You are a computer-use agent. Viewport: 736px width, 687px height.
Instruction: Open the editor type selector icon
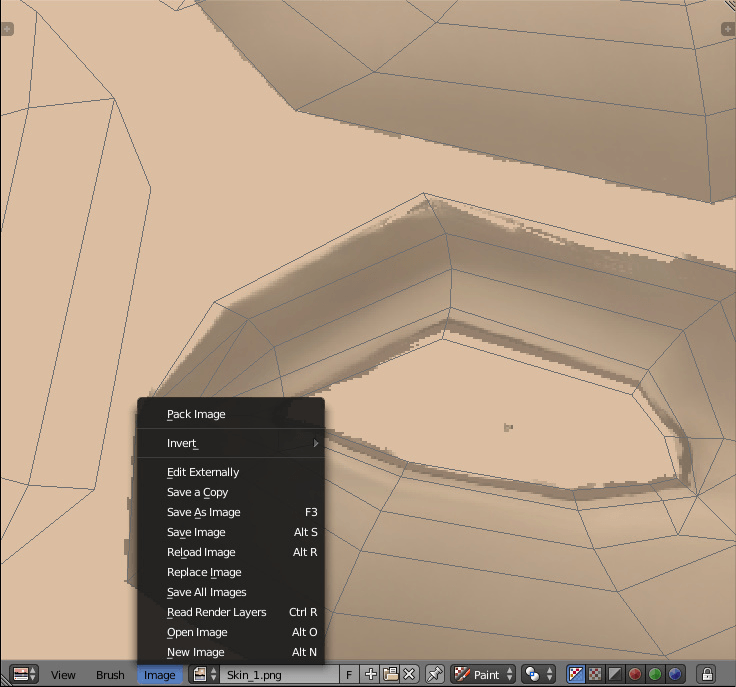[23, 675]
